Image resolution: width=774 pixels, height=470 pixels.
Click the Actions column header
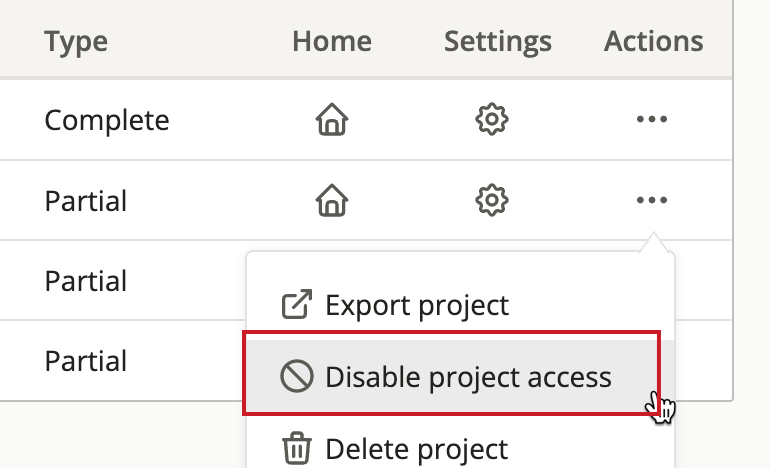(654, 40)
